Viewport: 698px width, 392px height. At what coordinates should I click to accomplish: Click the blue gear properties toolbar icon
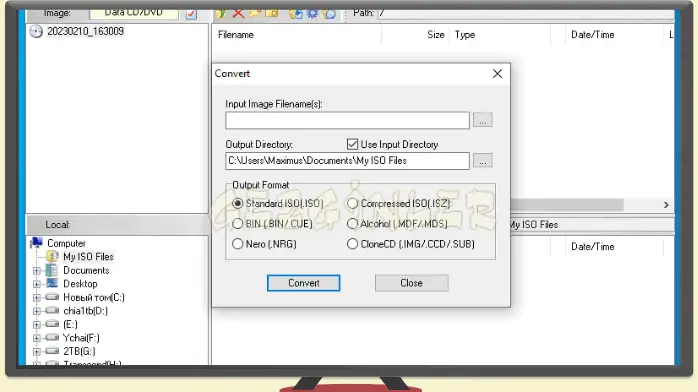point(312,13)
